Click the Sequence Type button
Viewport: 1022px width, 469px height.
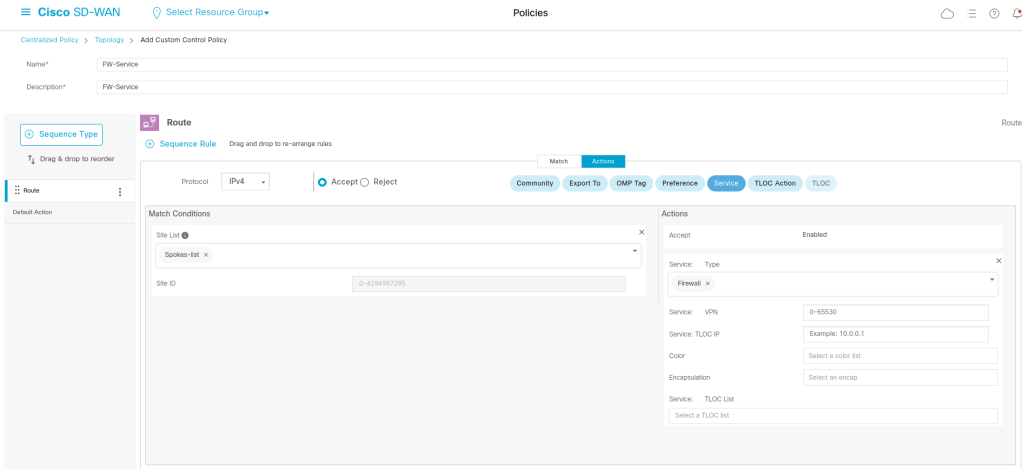pyautogui.click(x=61, y=134)
